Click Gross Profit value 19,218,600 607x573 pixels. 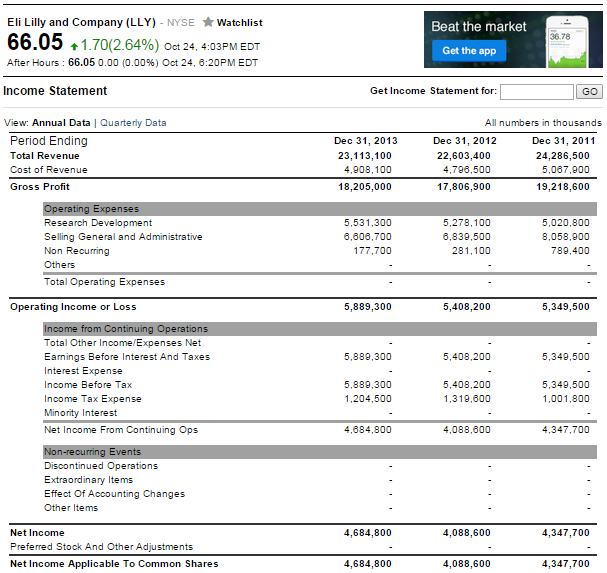[x=562, y=187]
